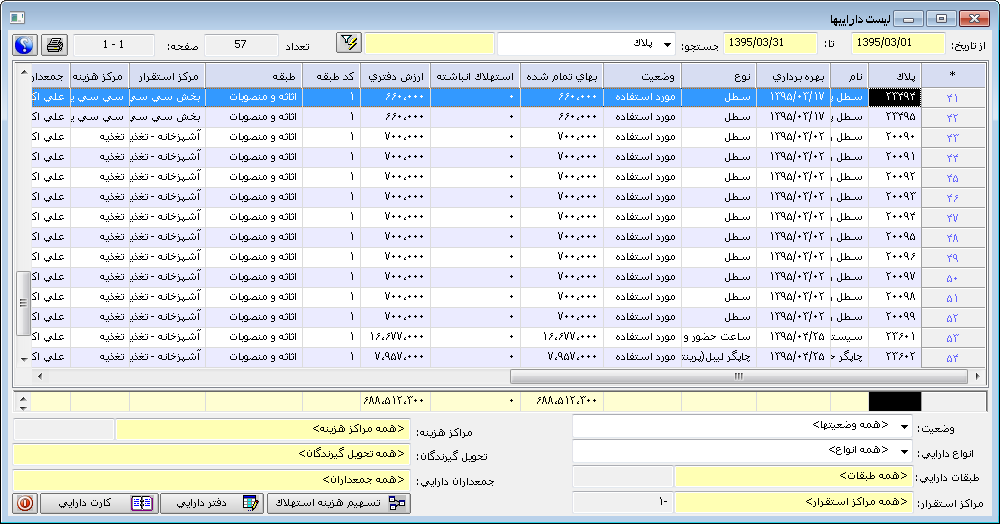Select the همه طبقات field
The height and width of the screenshot is (524, 1000).
coord(793,476)
